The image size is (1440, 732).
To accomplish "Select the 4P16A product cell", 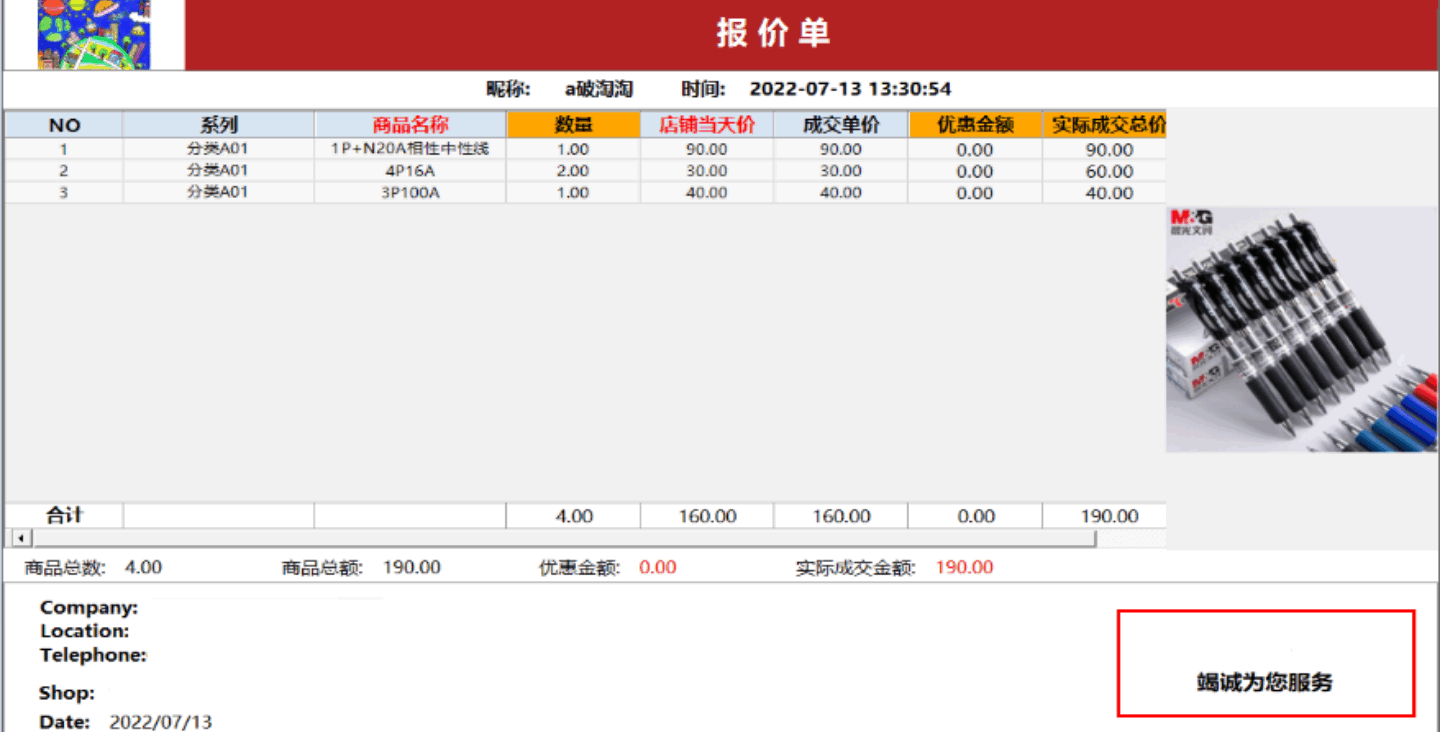I will click(410, 171).
